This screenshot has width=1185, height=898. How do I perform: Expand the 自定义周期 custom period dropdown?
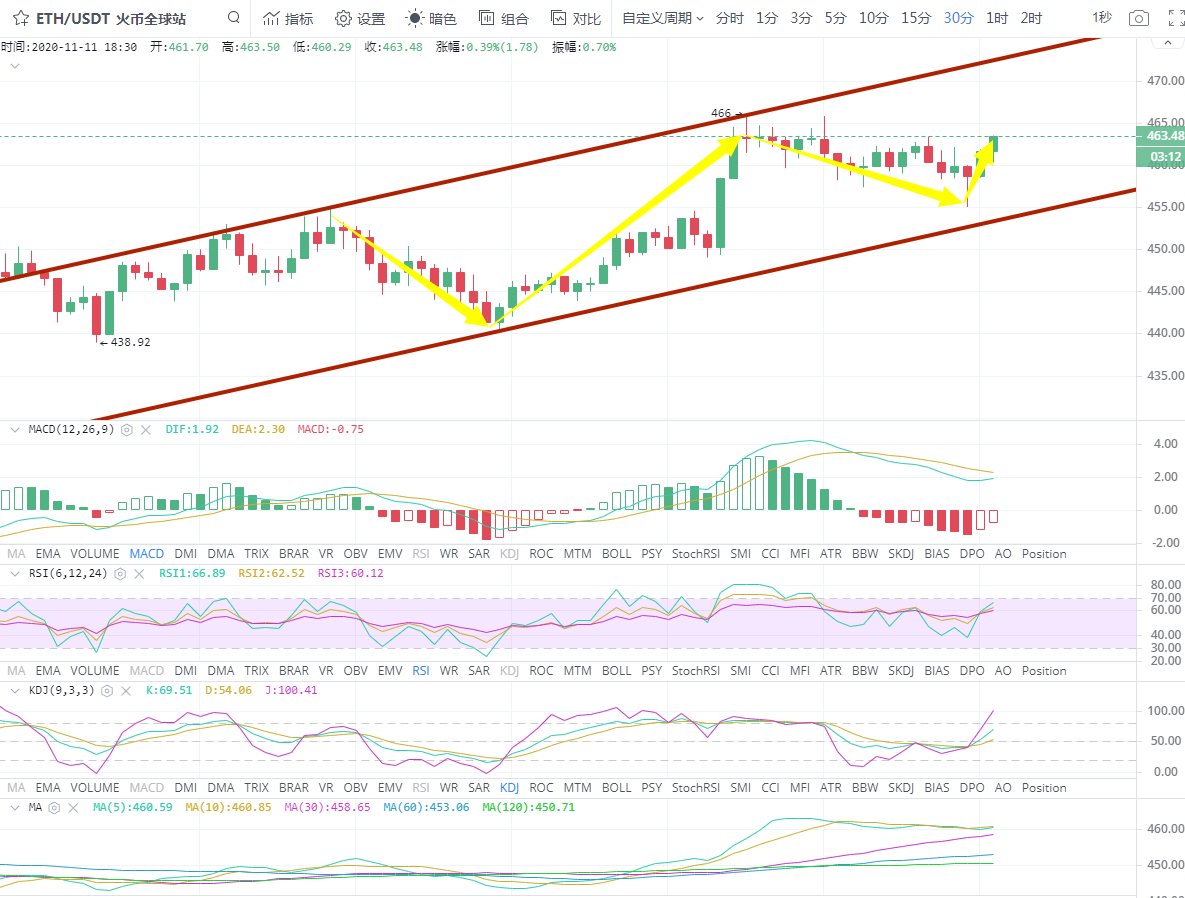click(662, 18)
